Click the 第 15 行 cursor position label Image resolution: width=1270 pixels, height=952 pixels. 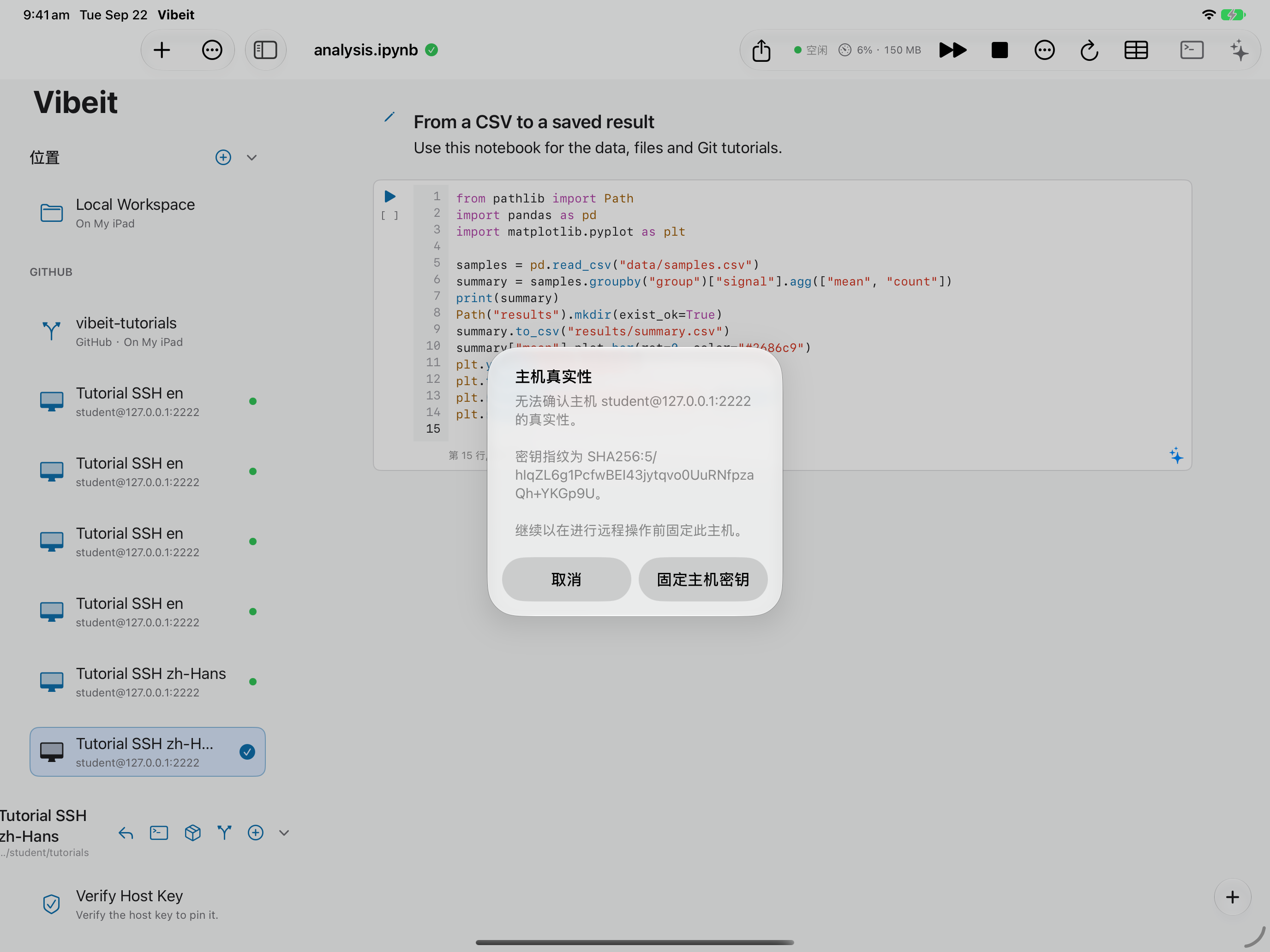click(467, 456)
